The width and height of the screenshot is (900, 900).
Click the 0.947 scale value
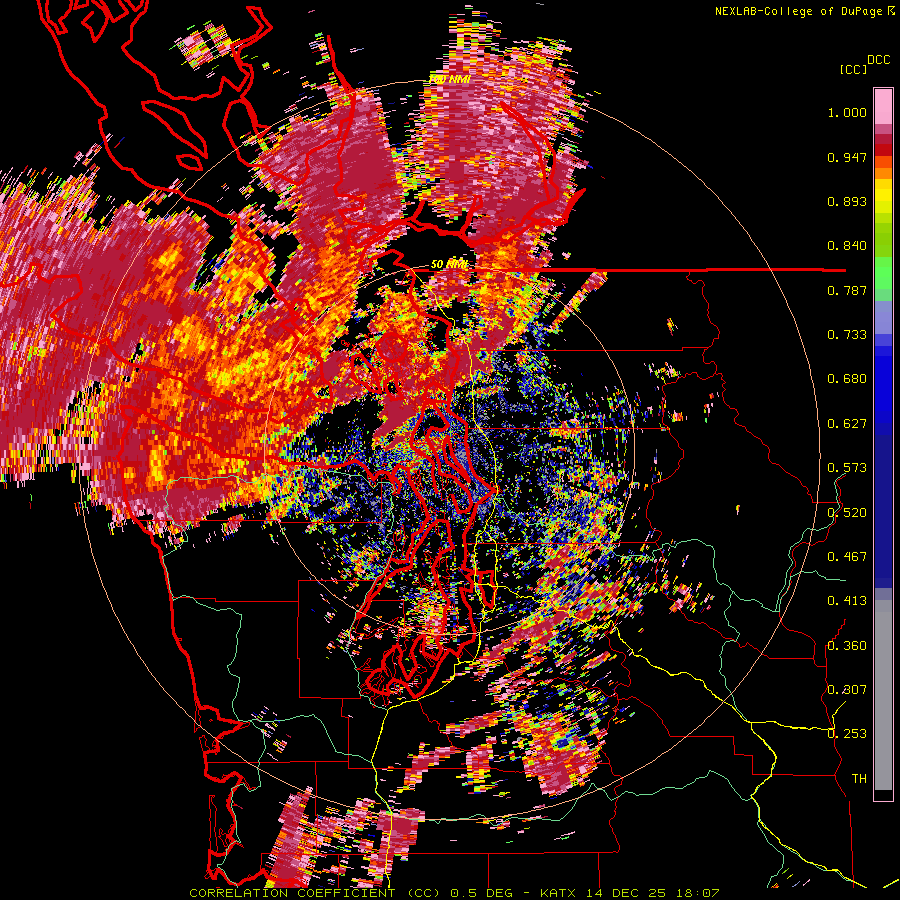[x=847, y=157]
